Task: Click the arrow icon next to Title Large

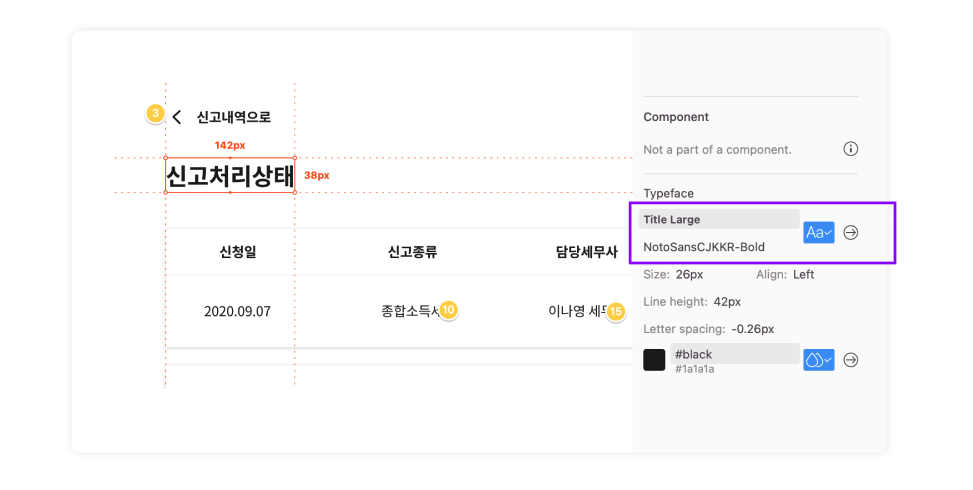Action: click(x=851, y=233)
